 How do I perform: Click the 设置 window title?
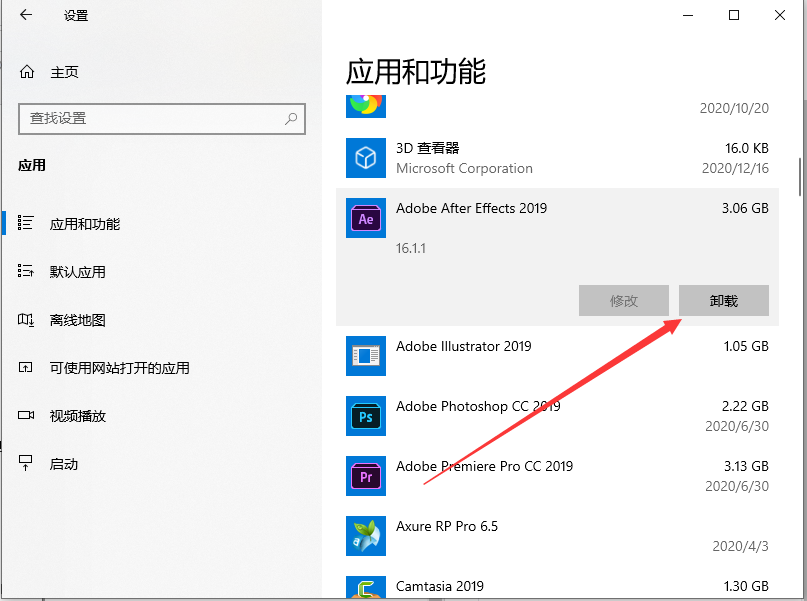(76, 15)
